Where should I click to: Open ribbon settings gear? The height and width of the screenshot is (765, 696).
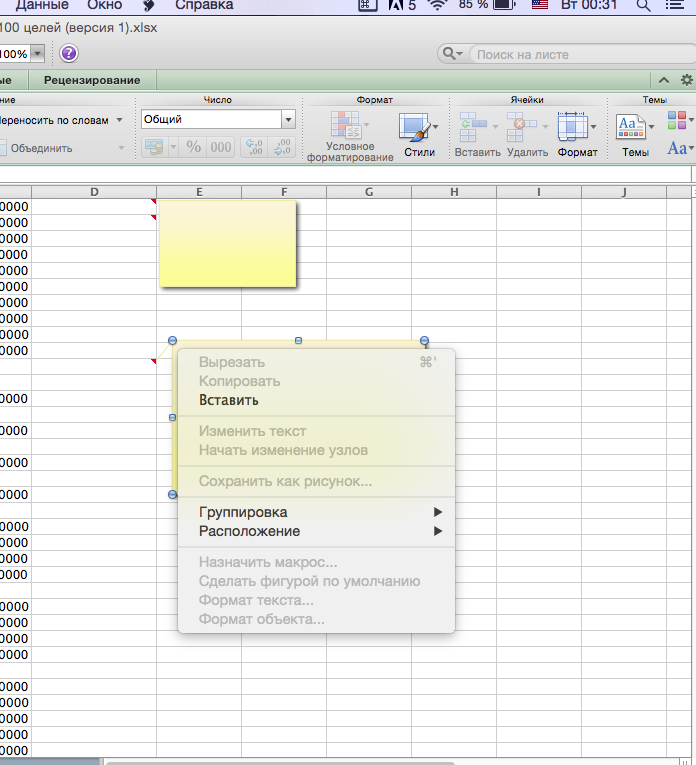click(687, 80)
